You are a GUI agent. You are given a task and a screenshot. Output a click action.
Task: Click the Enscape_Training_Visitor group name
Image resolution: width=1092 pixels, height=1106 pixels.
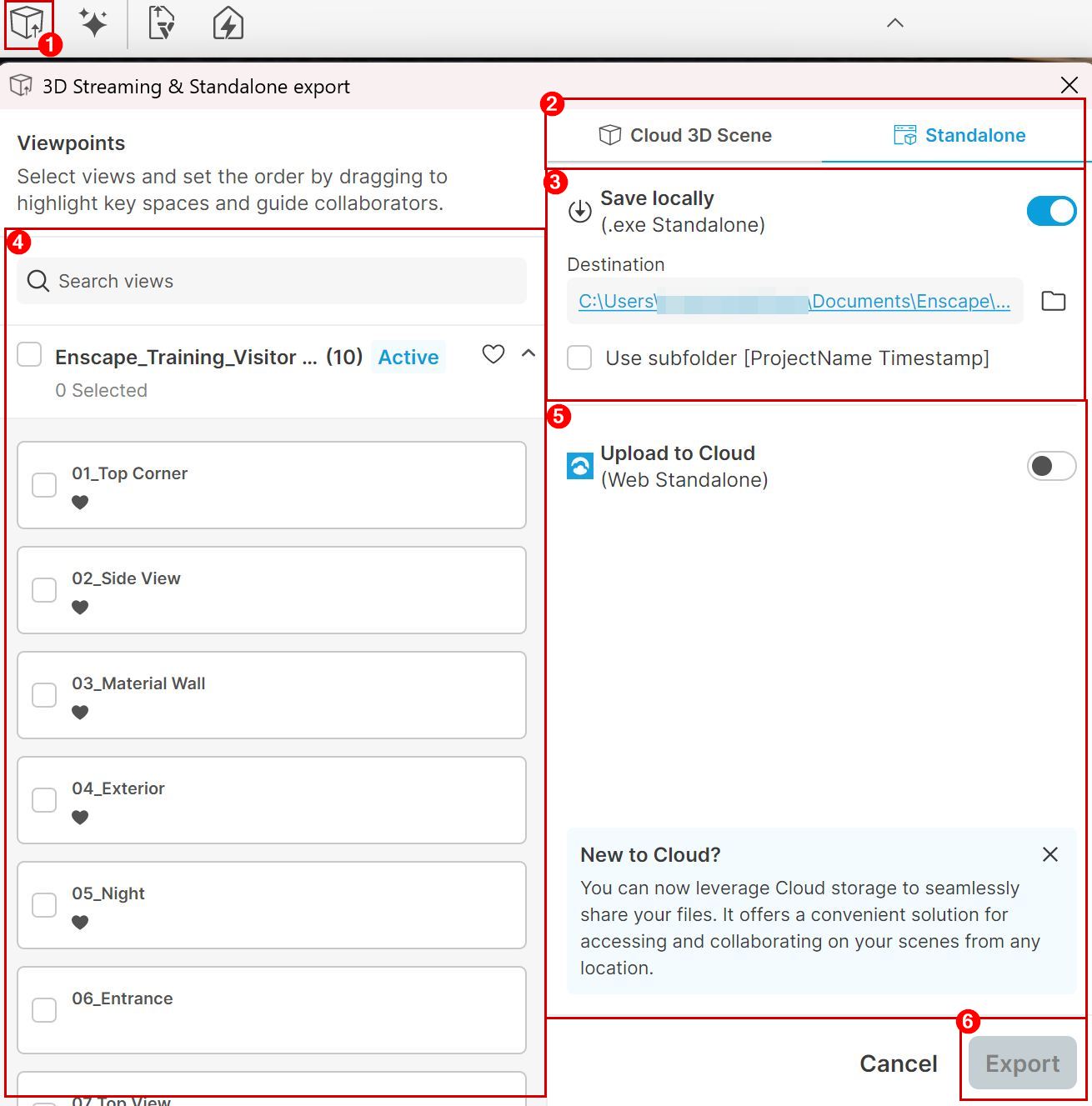(186, 358)
